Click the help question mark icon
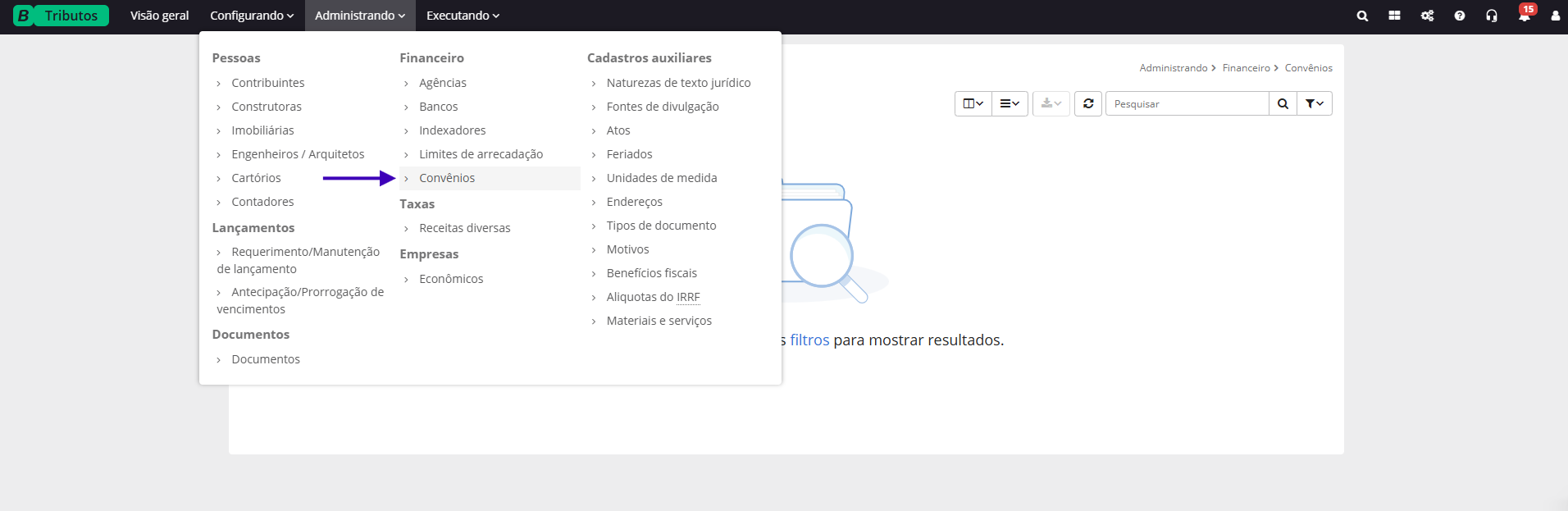The height and width of the screenshot is (511, 1568). [x=1459, y=16]
